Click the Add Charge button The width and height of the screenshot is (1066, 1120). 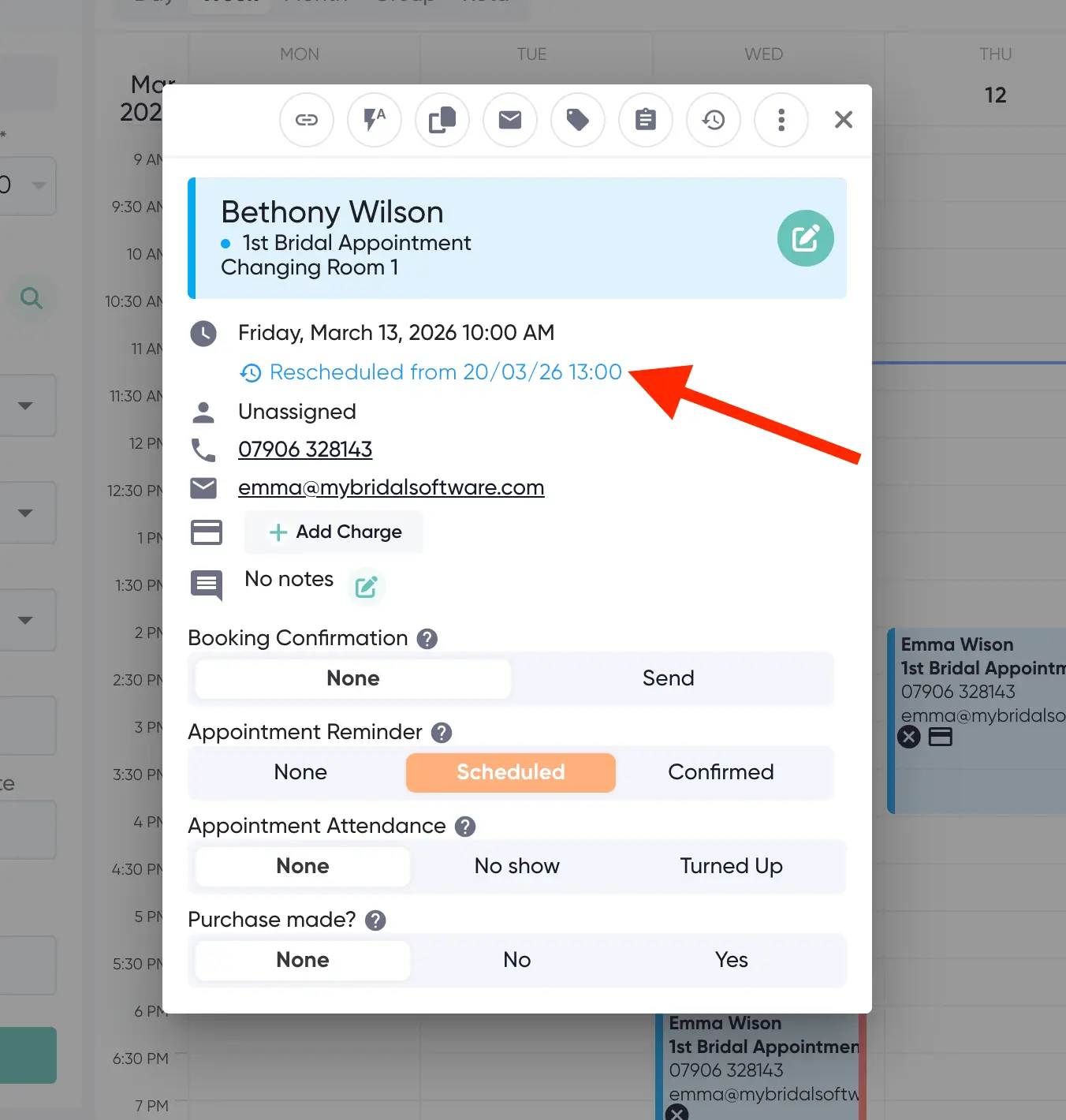(335, 532)
